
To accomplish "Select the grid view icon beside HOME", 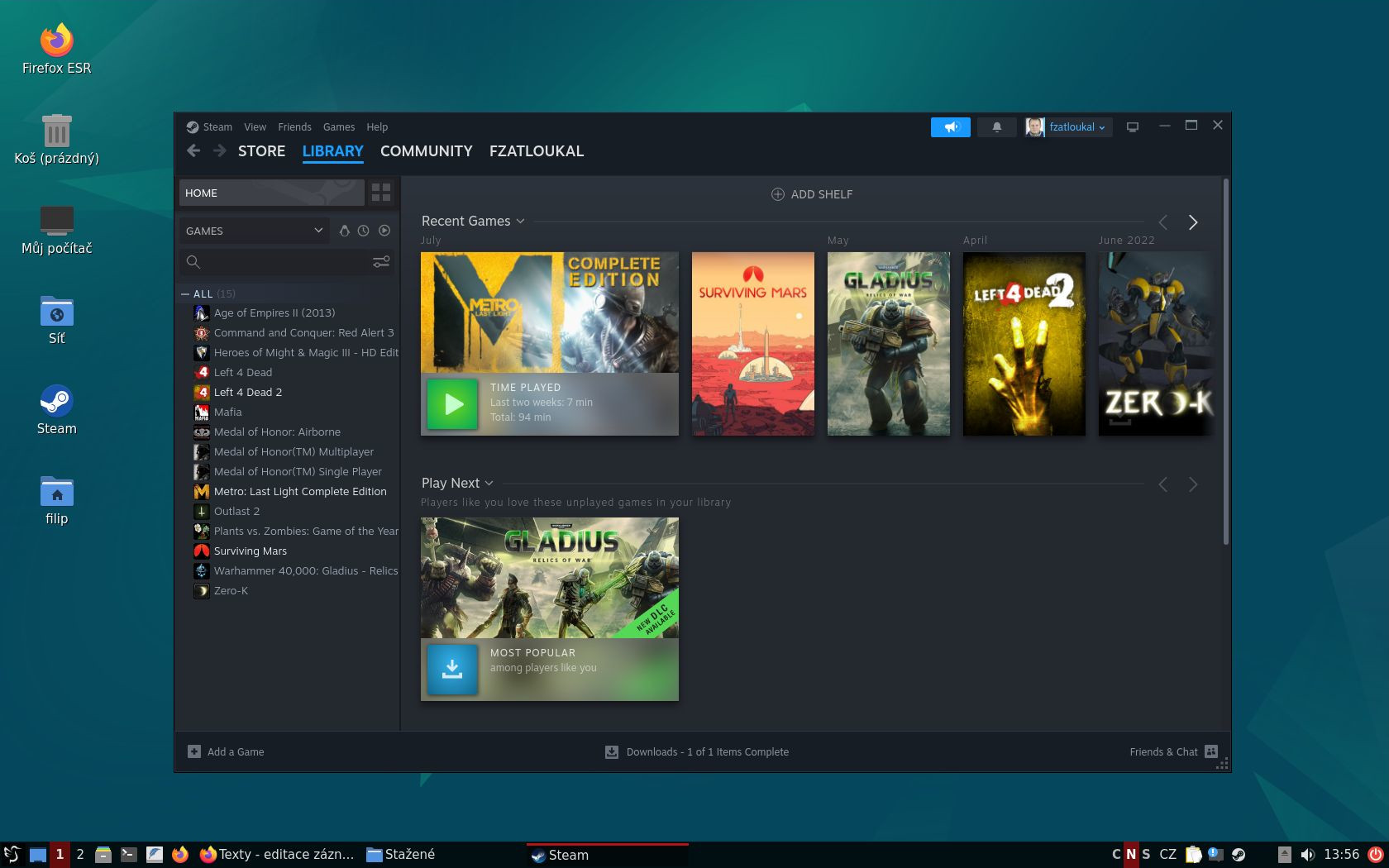I will pyautogui.click(x=381, y=192).
